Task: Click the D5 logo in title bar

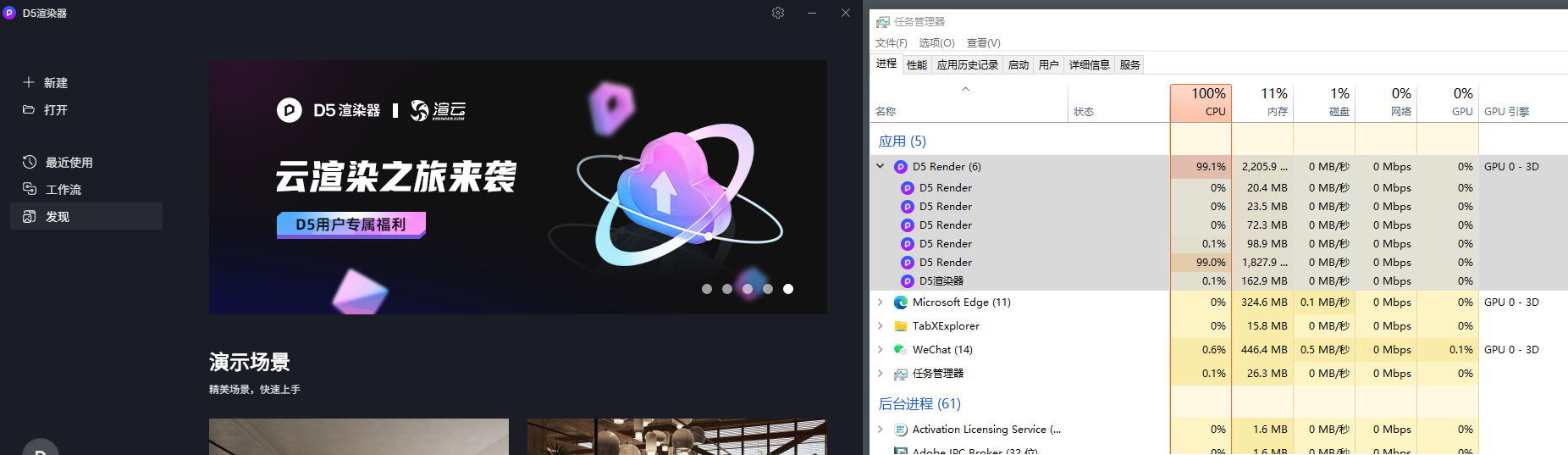Action: point(9,13)
